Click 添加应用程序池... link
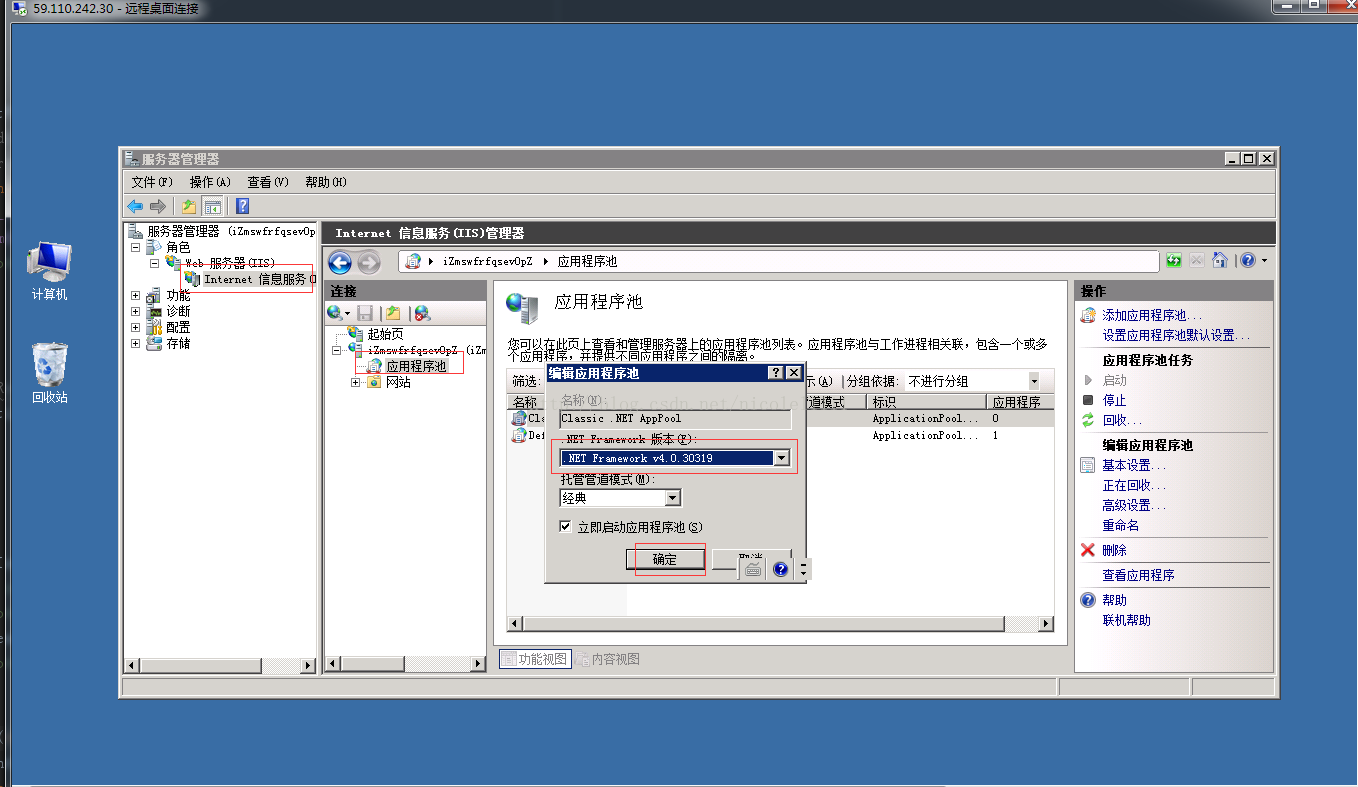The image size is (1358, 787). 1153,315
